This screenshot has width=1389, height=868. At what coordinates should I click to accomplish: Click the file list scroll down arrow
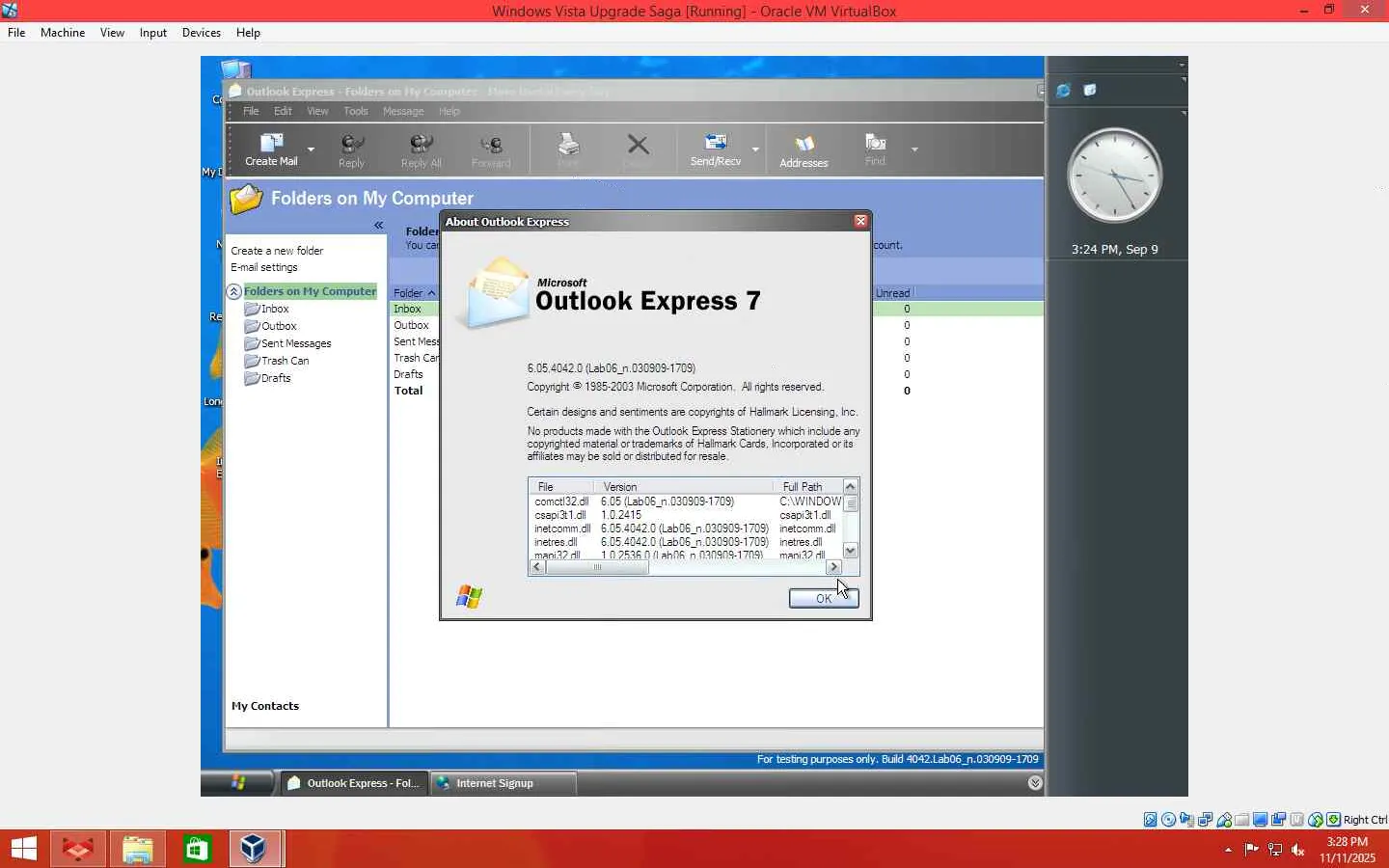point(851,551)
